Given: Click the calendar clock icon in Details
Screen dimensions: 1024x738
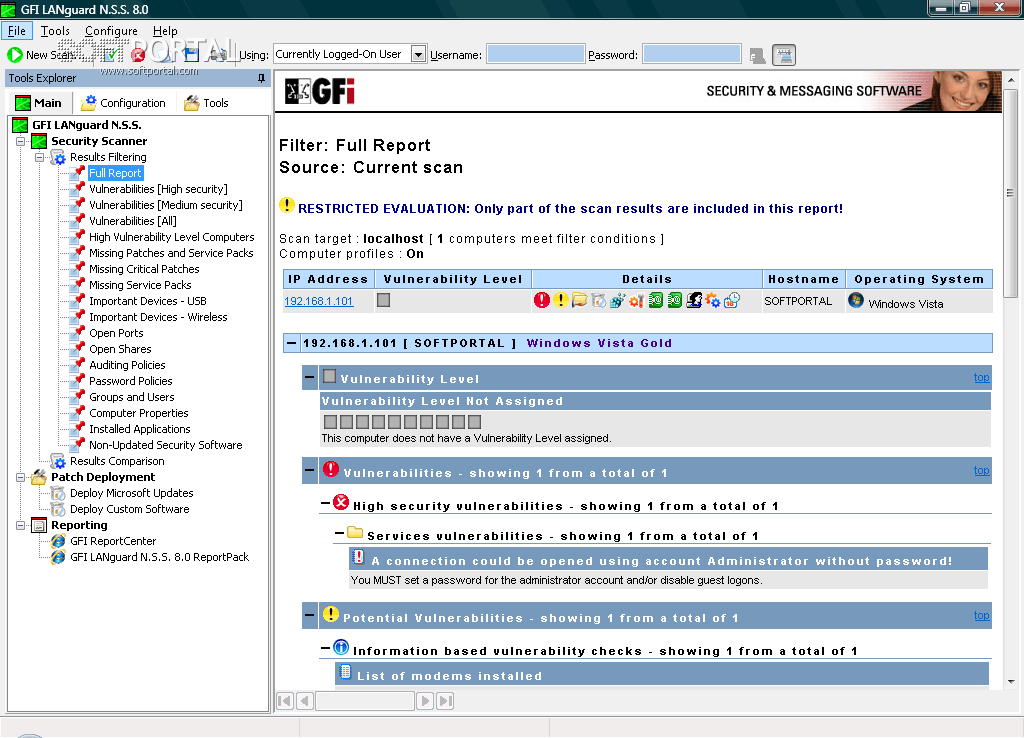Looking at the screenshot, I should coord(731,300).
